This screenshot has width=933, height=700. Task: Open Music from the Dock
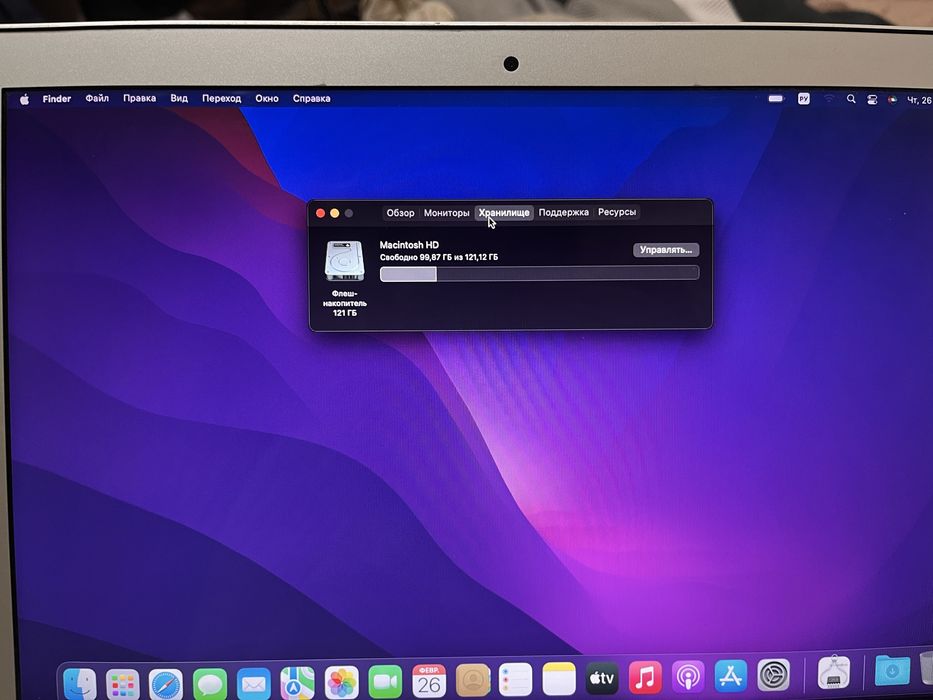tap(645, 677)
